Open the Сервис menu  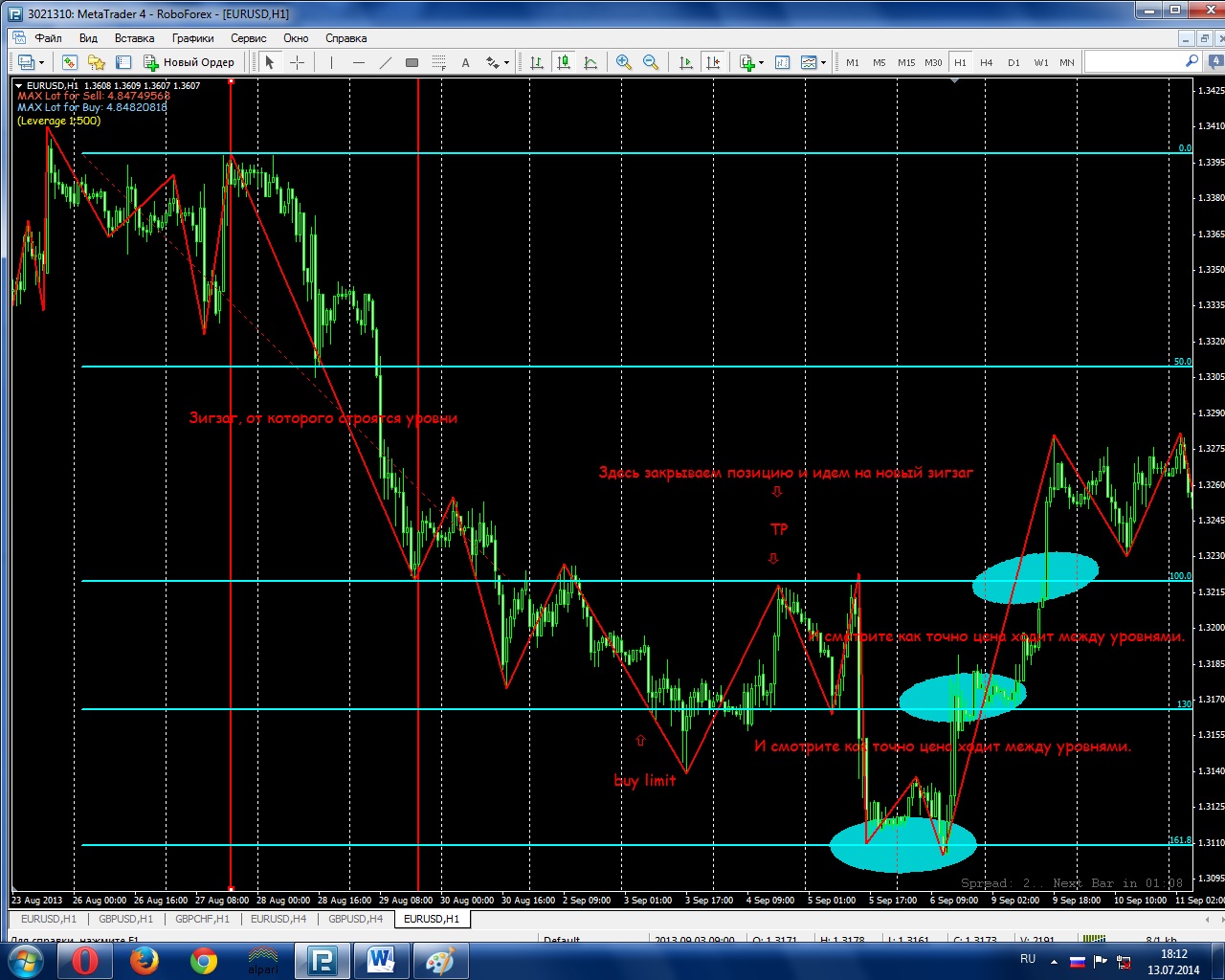point(249,38)
